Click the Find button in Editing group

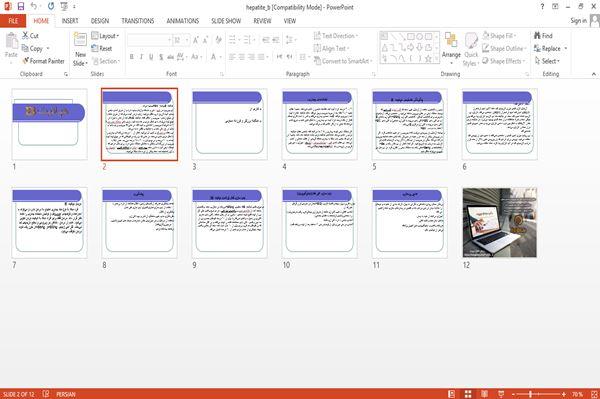pyautogui.click(x=543, y=36)
